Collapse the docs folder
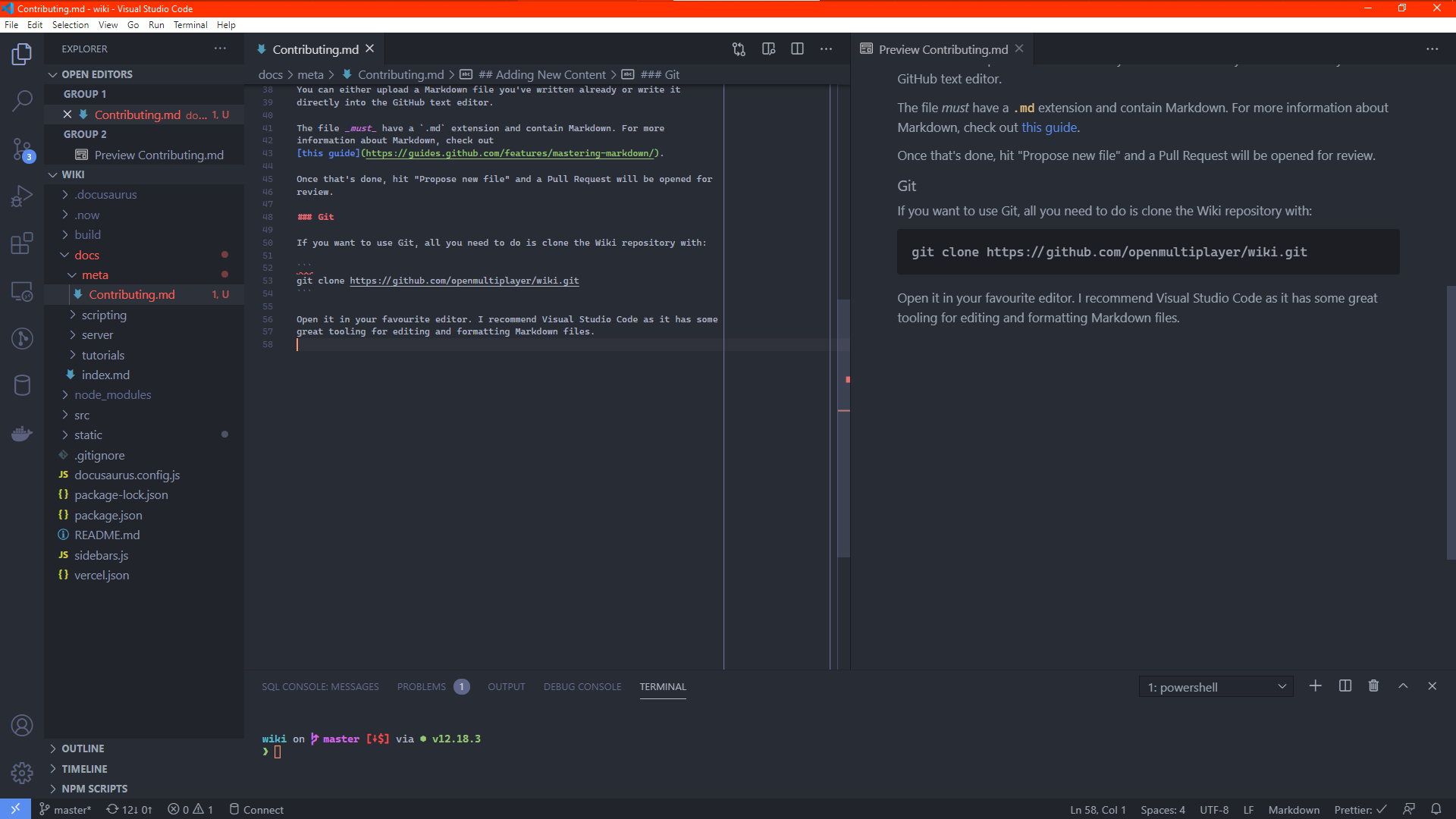The width and height of the screenshot is (1456, 819). (86, 255)
